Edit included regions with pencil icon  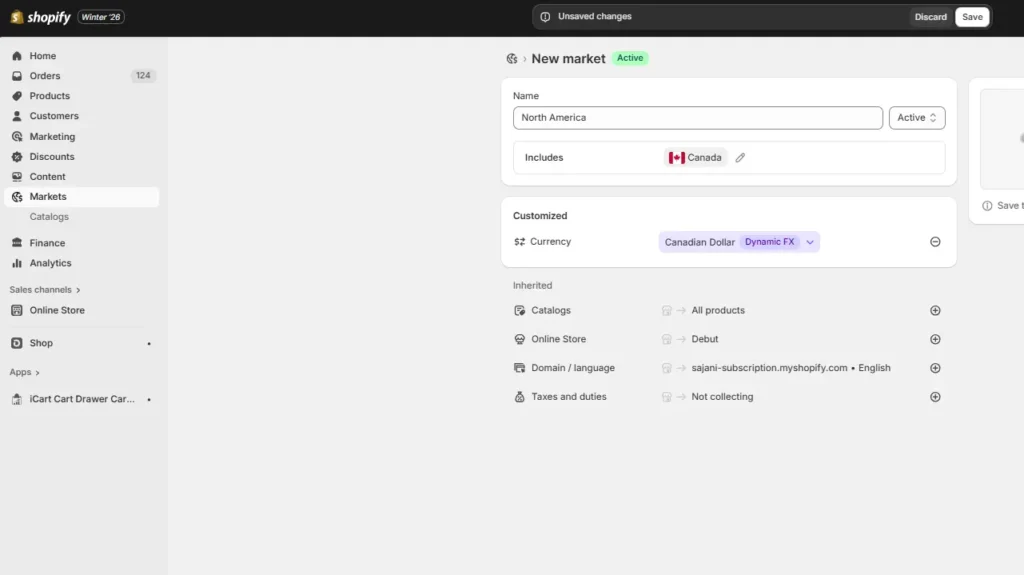740,157
